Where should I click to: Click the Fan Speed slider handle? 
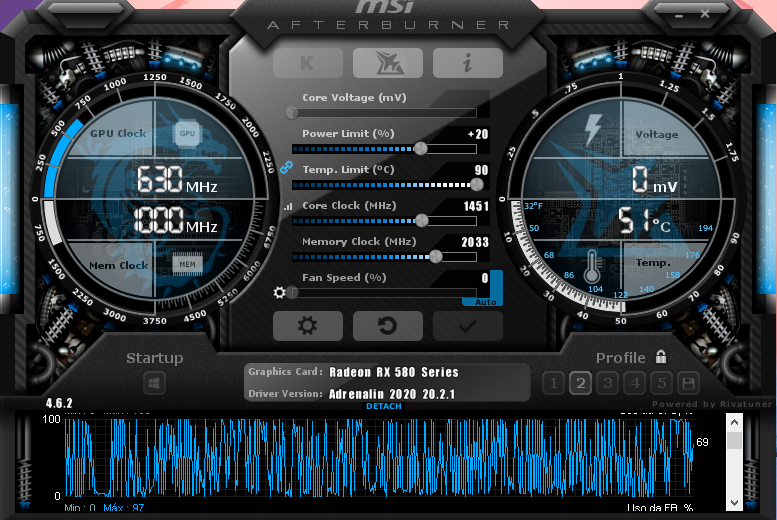(x=292, y=292)
